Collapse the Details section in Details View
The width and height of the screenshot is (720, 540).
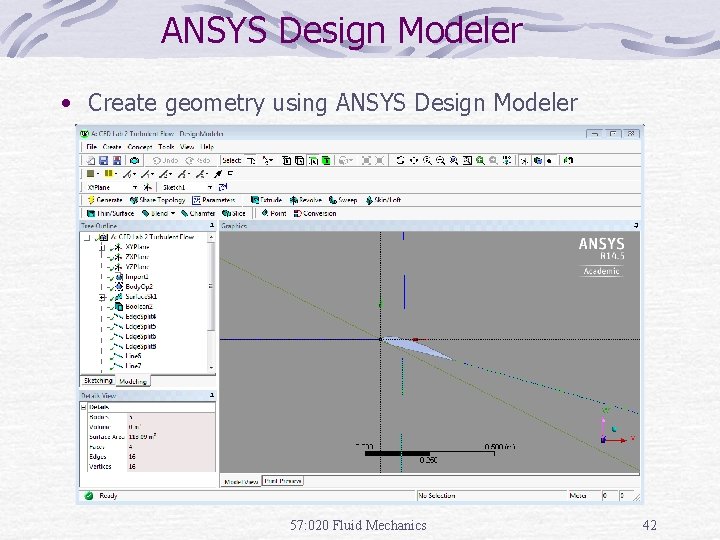(x=84, y=407)
